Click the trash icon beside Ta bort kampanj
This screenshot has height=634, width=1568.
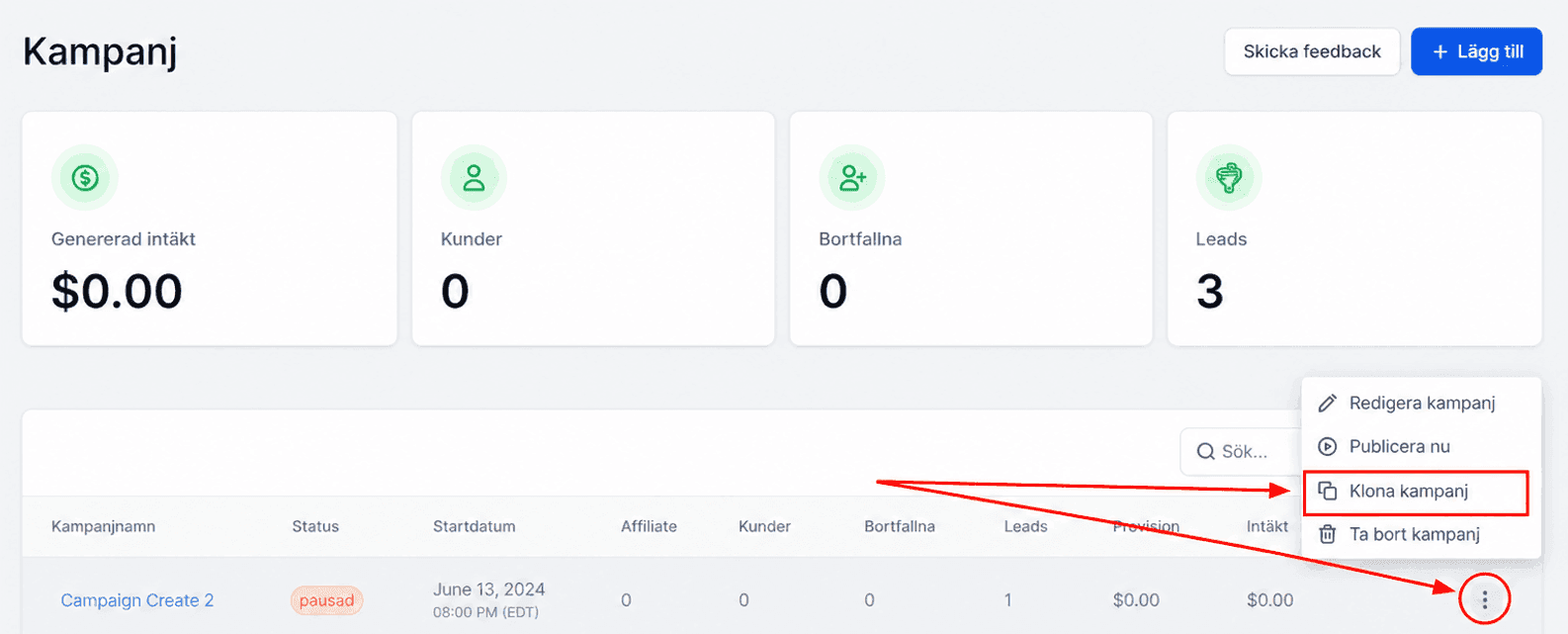coord(1328,534)
